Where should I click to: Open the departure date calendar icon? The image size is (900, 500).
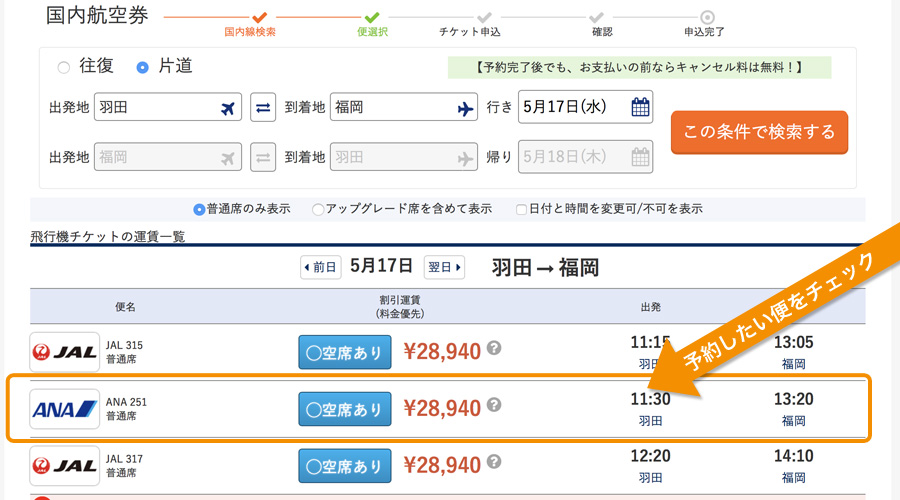(x=640, y=107)
